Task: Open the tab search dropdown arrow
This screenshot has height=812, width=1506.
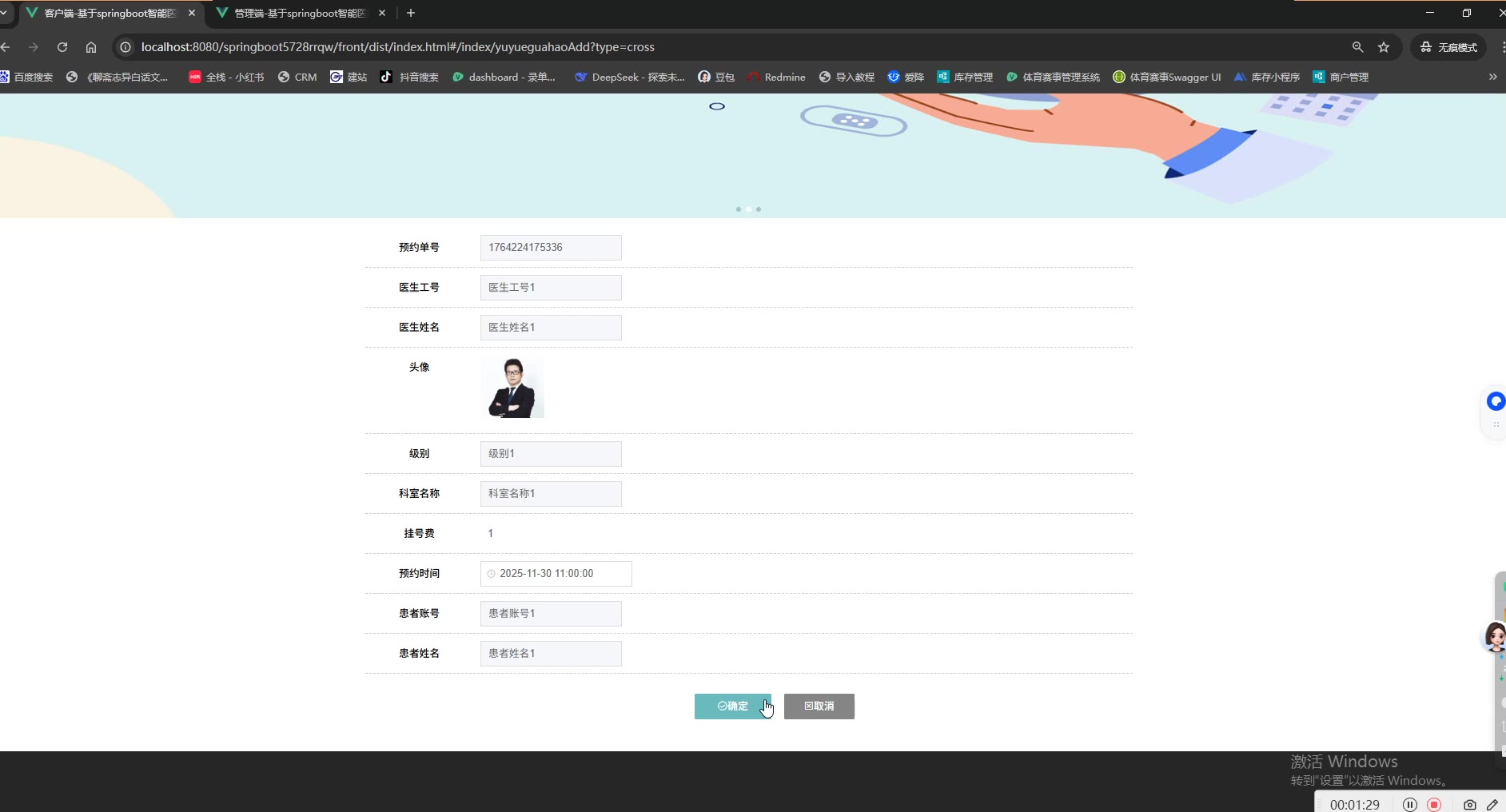Action: tap(4, 13)
